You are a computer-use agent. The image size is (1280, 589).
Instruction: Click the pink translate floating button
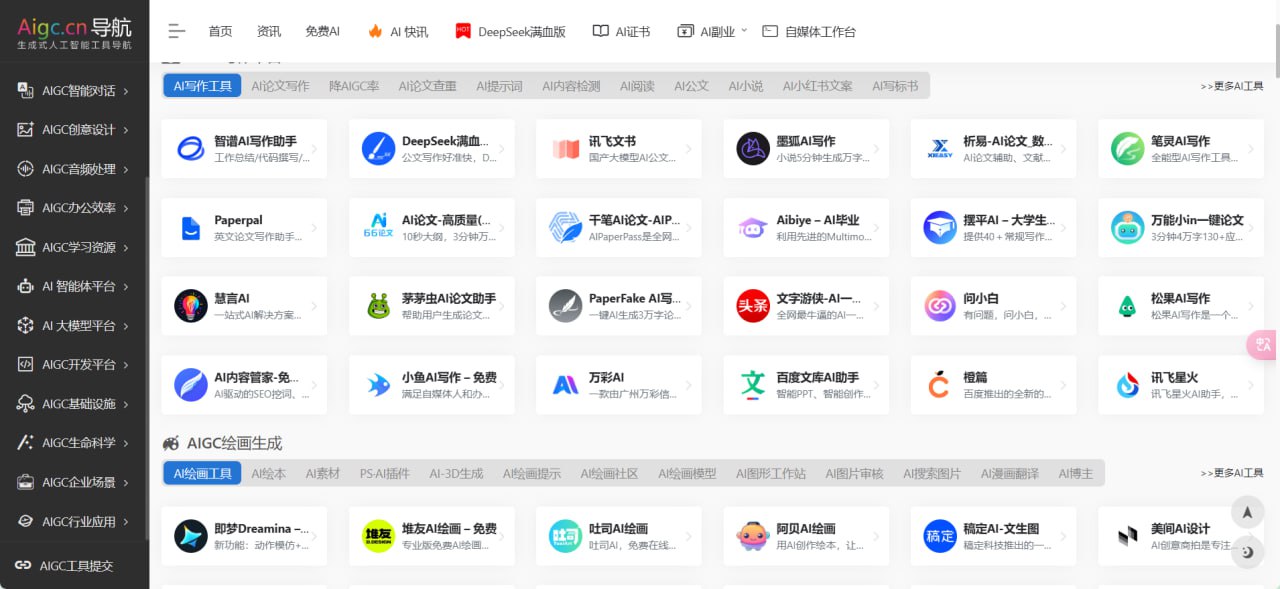tap(1262, 344)
